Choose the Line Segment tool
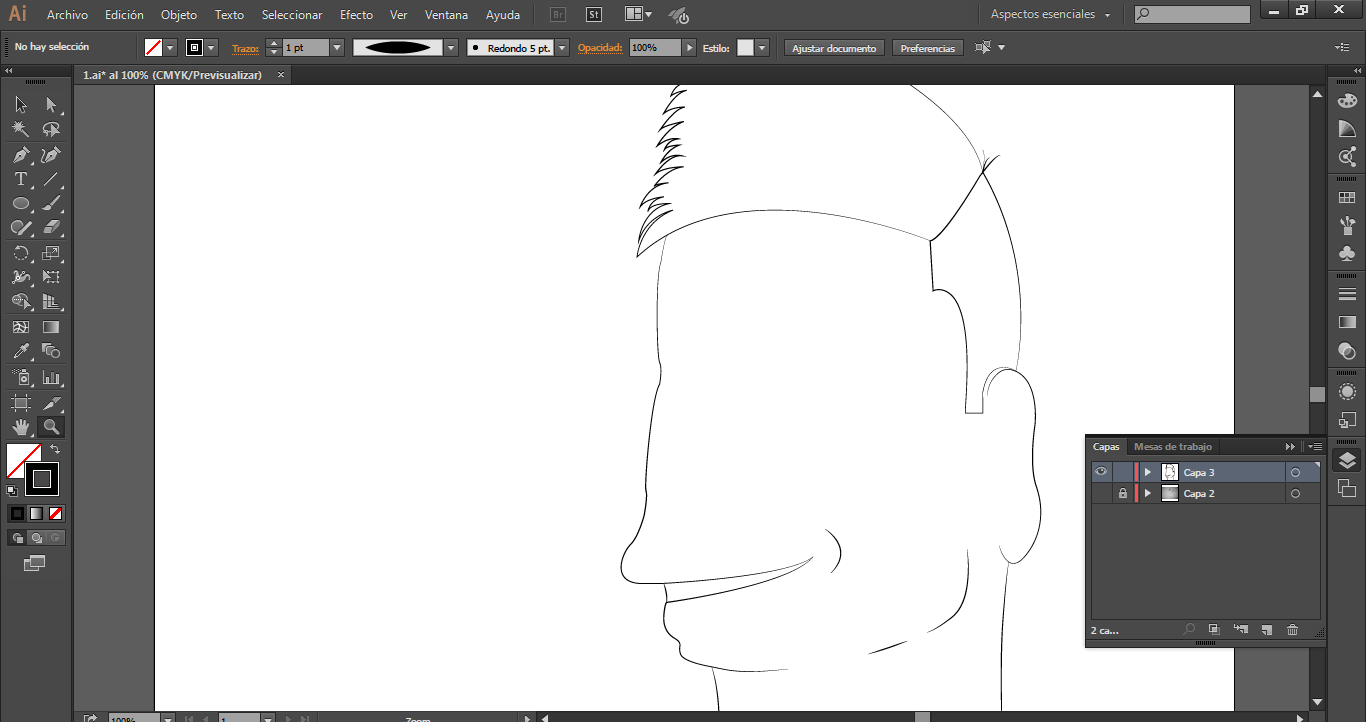1366x722 pixels. (x=51, y=179)
